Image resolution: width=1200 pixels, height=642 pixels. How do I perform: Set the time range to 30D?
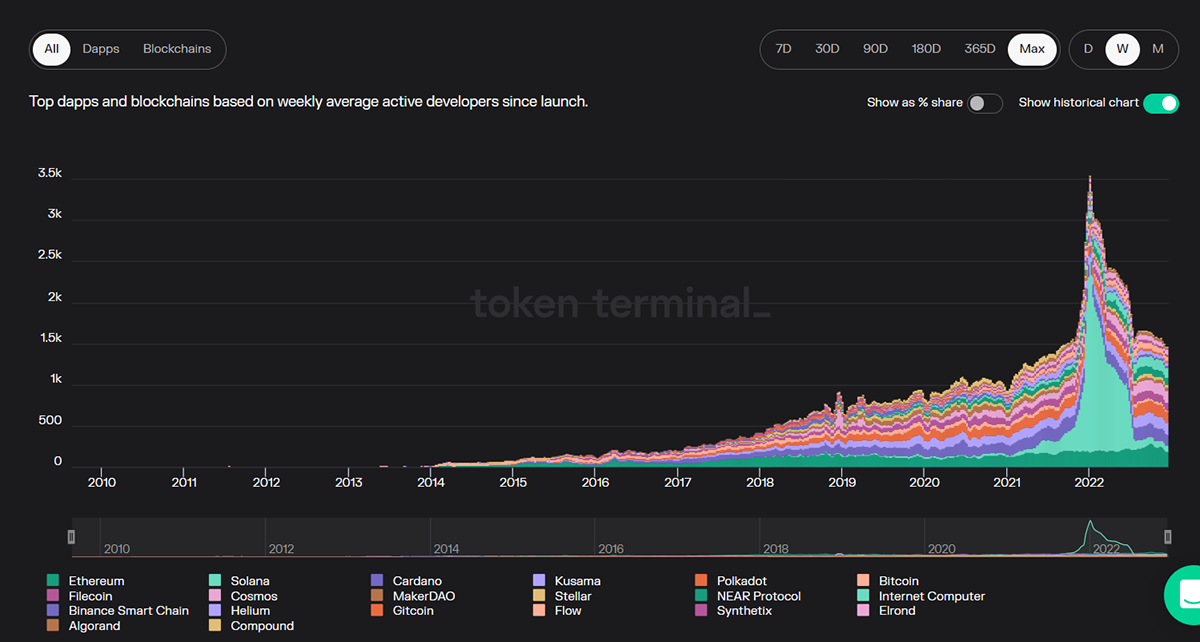(x=827, y=49)
